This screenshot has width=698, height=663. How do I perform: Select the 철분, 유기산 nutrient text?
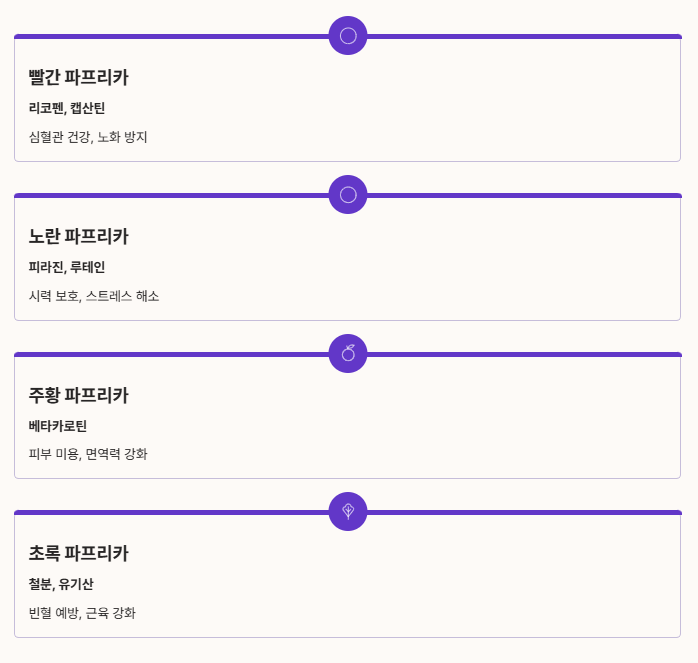[x=61, y=584]
